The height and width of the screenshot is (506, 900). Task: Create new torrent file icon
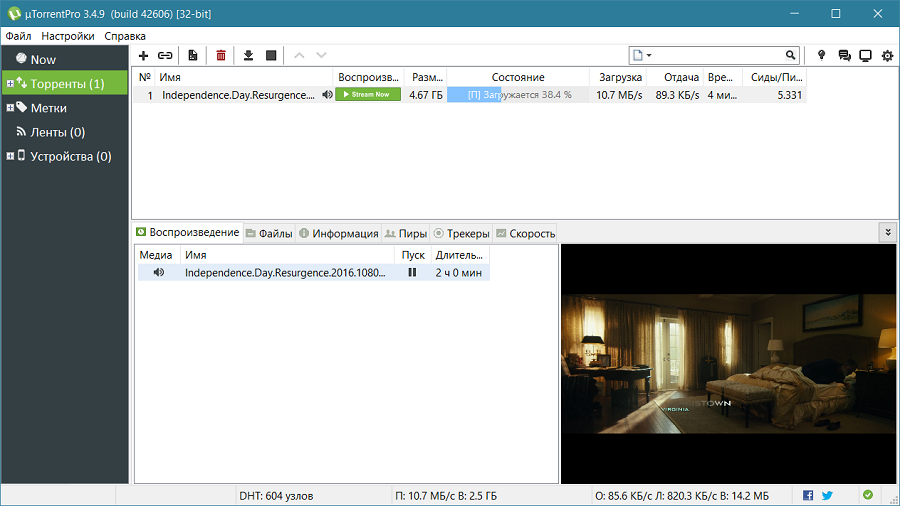point(193,56)
